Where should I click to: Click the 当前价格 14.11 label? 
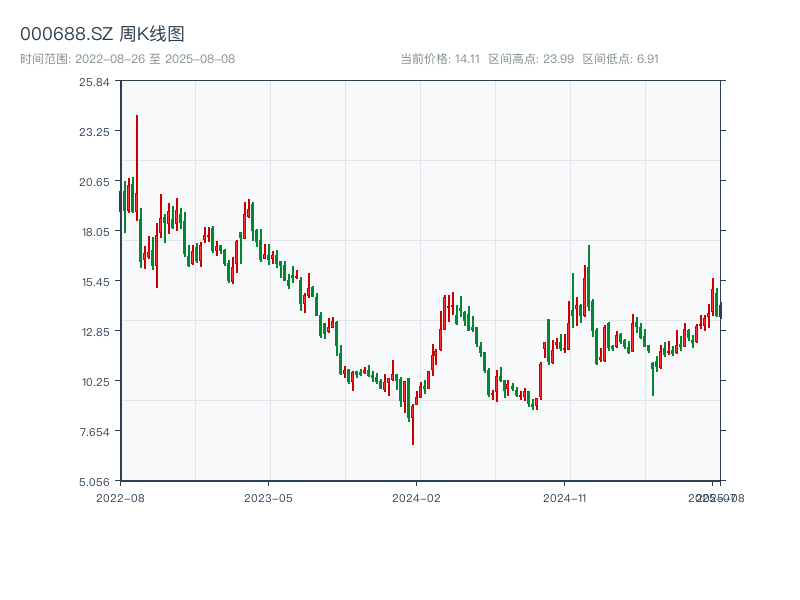(x=440, y=59)
